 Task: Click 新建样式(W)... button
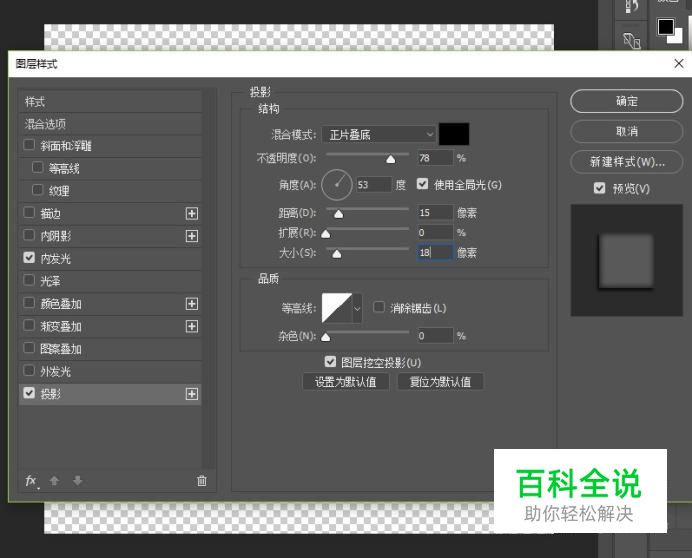[626, 162]
